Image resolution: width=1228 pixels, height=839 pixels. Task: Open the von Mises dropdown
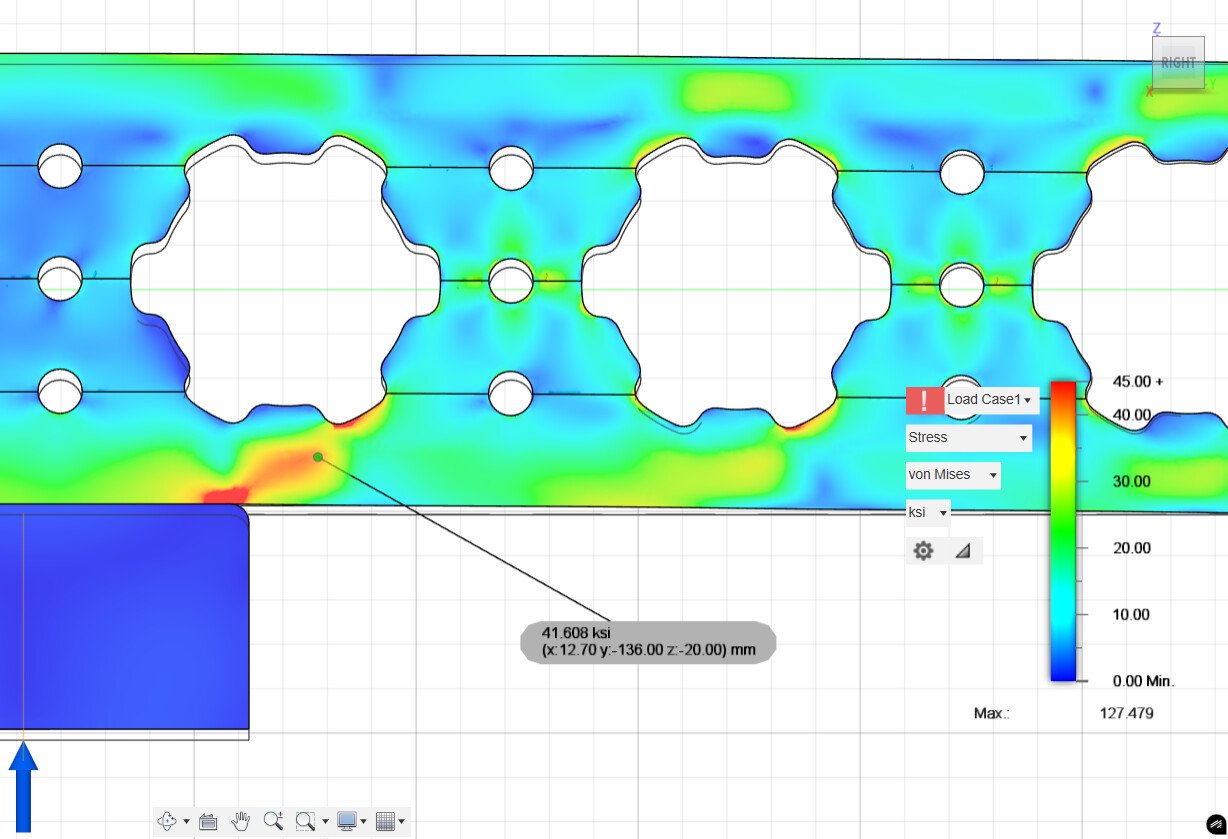[953, 474]
